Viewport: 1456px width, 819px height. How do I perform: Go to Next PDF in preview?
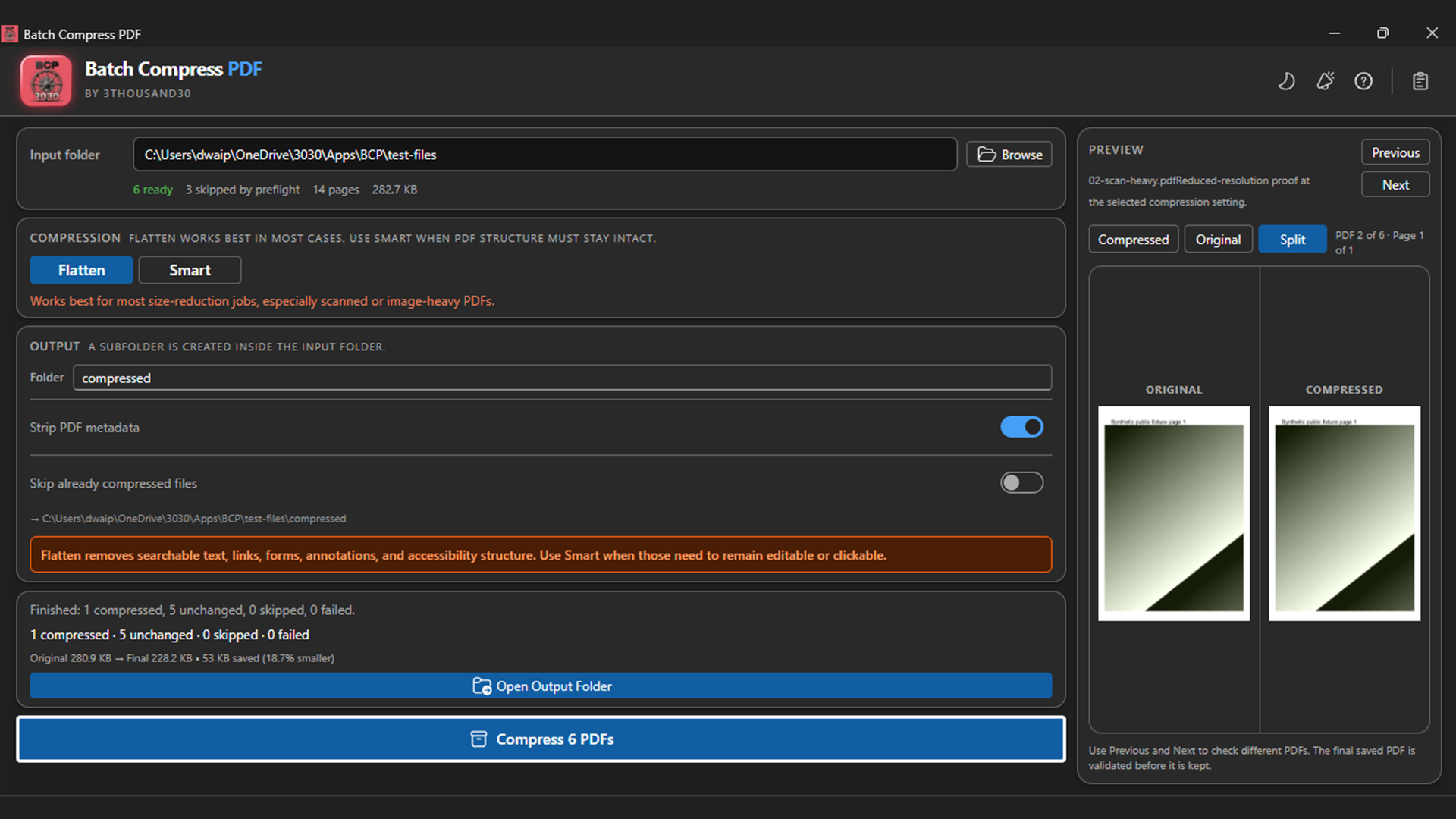(1395, 185)
